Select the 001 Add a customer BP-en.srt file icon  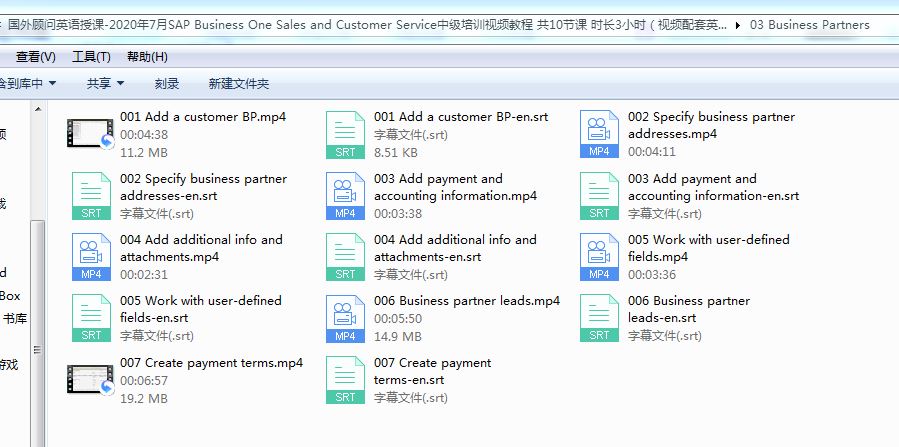[345, 135]
